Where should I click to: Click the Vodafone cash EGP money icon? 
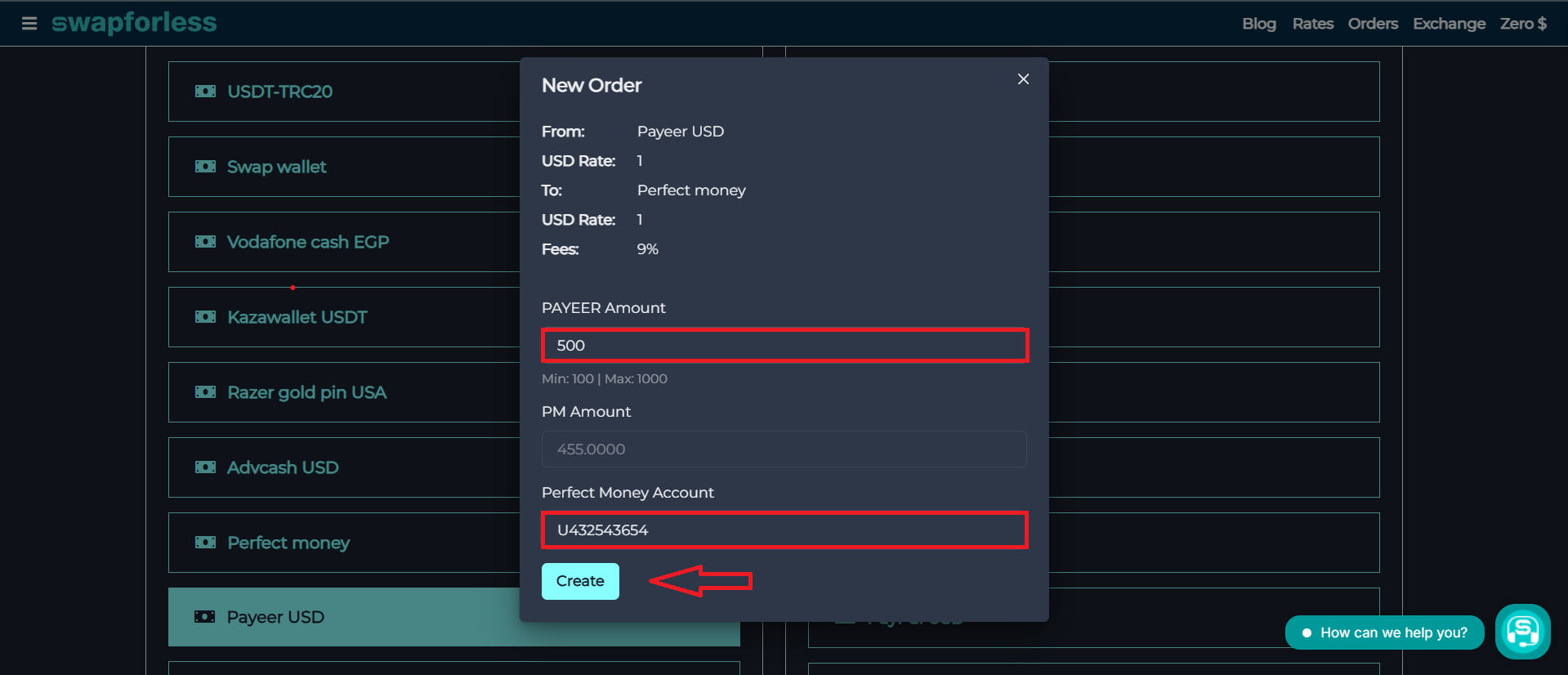pos(205,242)
